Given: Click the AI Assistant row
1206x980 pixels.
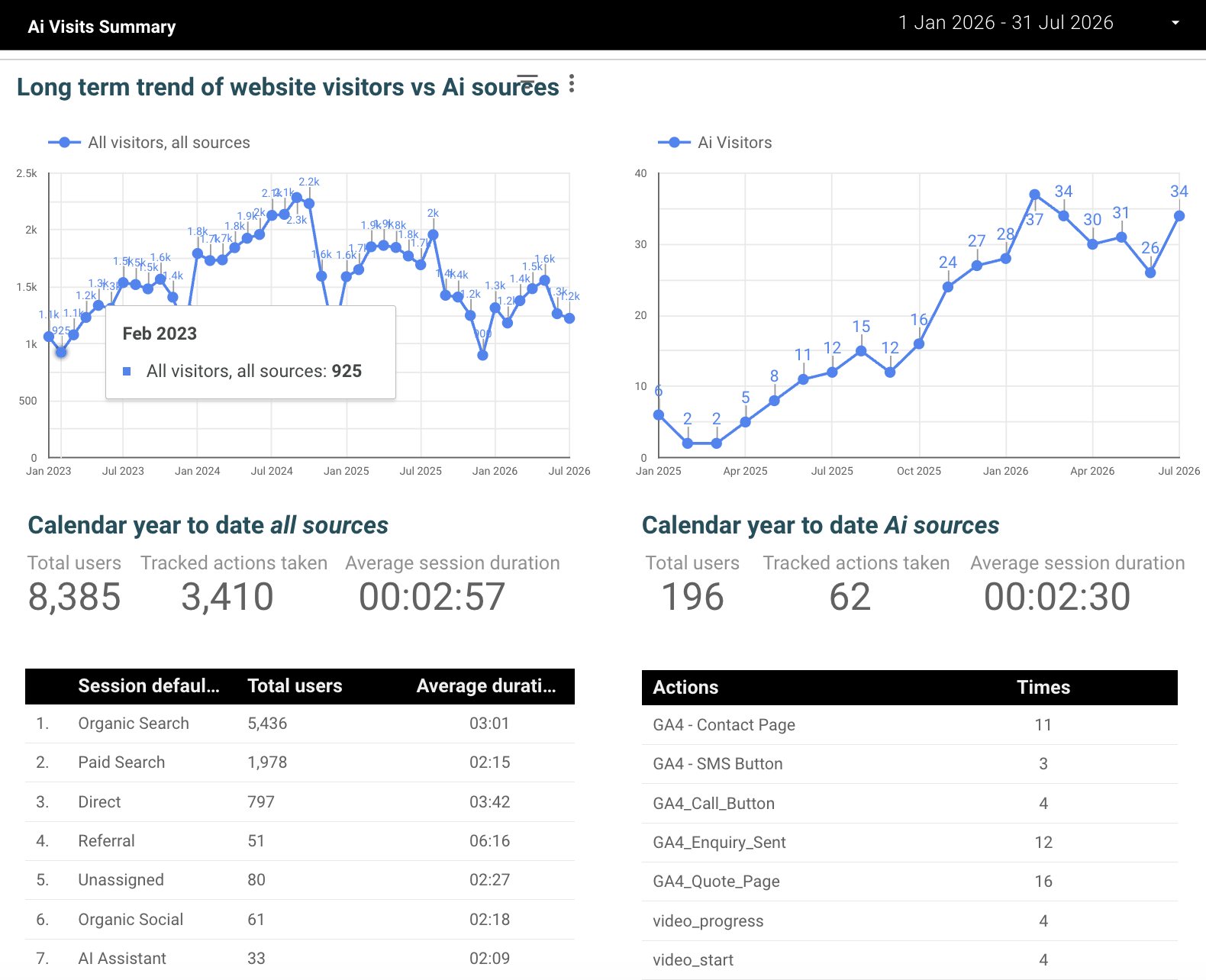Looking at the screenshot, I should point(300,959).
